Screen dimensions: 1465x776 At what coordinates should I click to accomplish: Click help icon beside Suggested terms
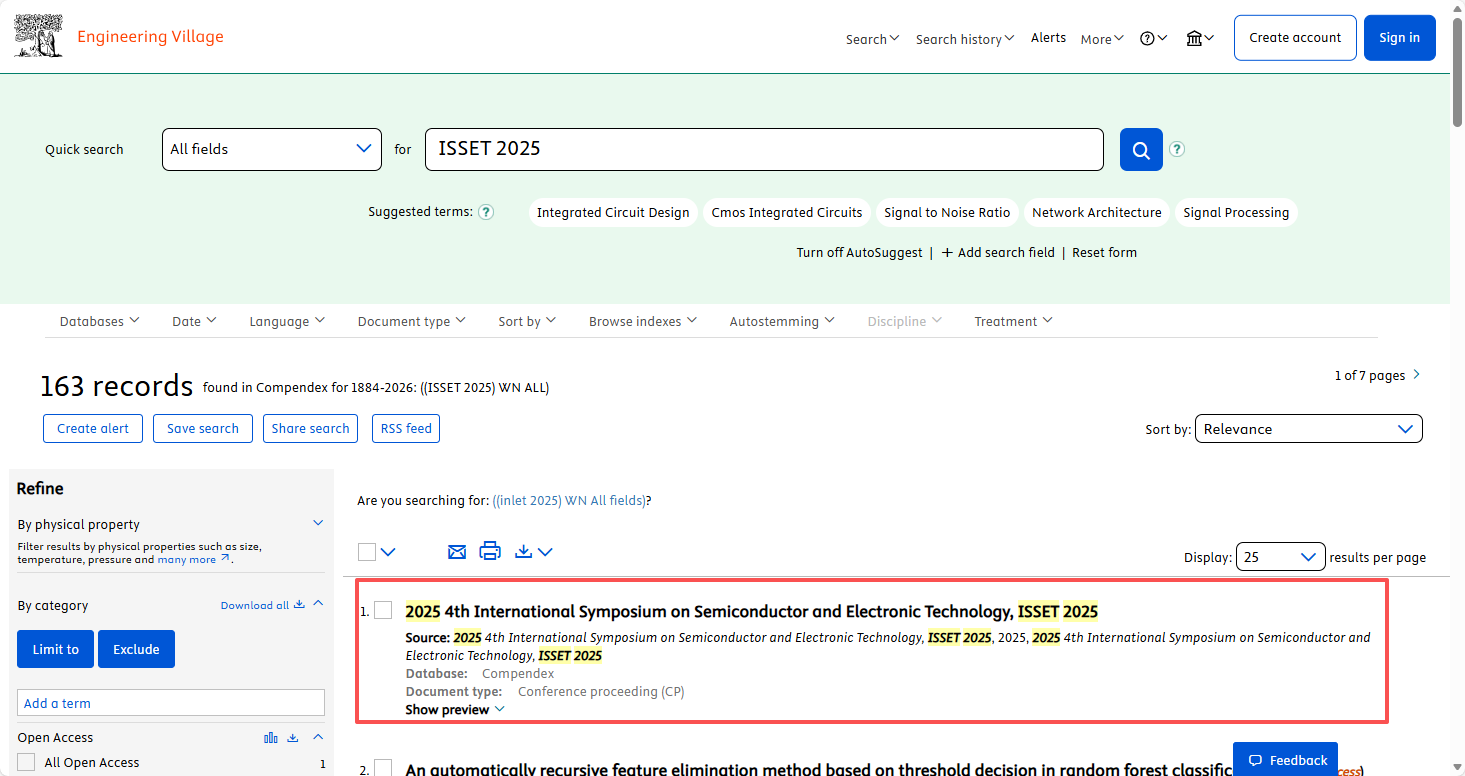pos(486,212)
